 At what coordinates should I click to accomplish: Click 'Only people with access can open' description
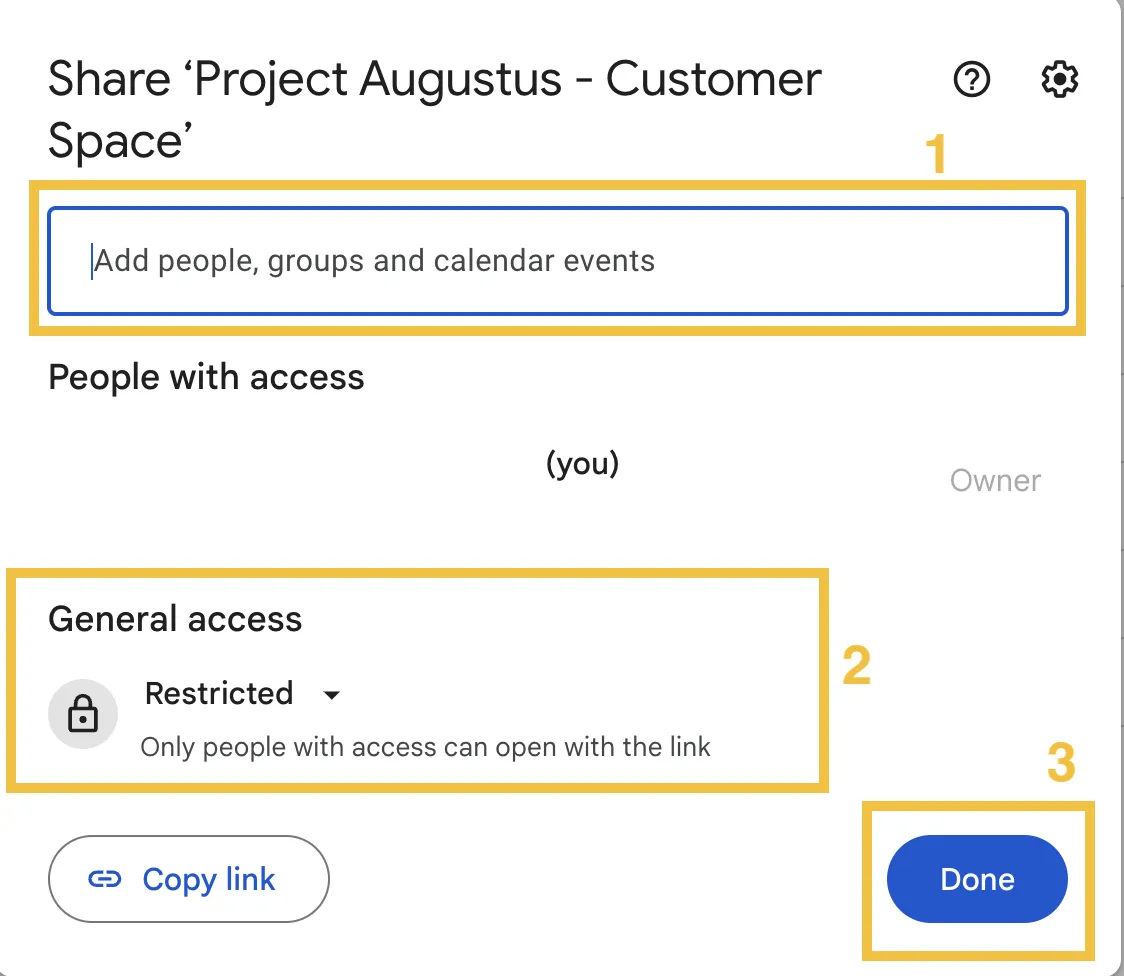(425, 747)
